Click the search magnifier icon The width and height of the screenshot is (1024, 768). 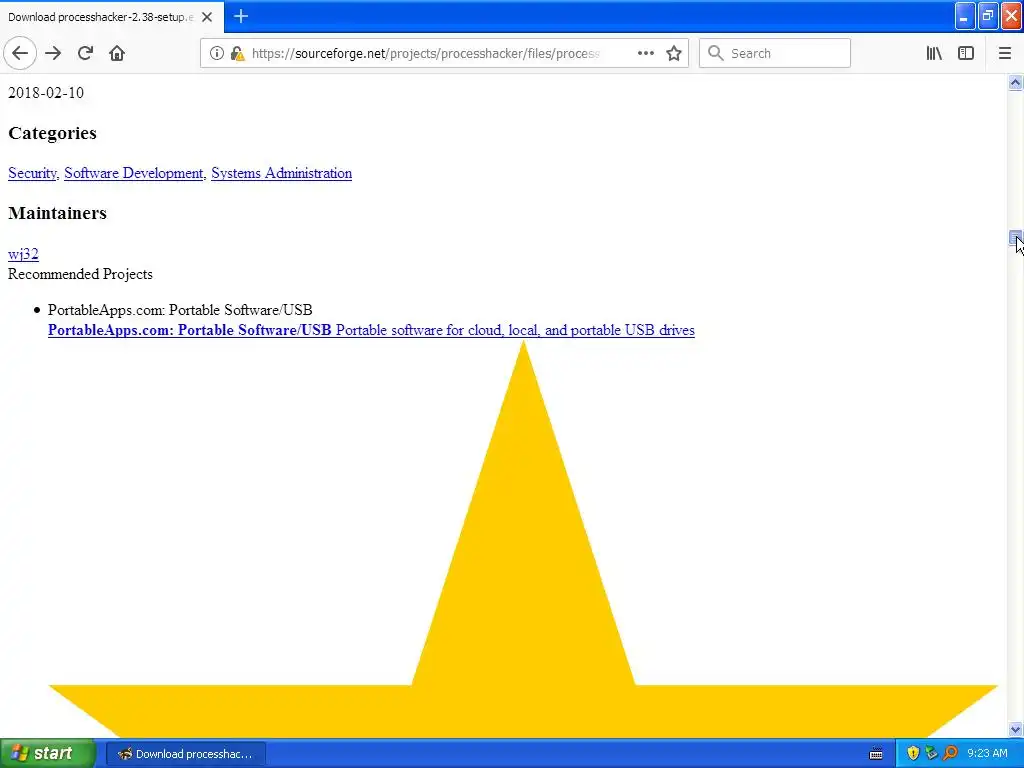point(715,53)
